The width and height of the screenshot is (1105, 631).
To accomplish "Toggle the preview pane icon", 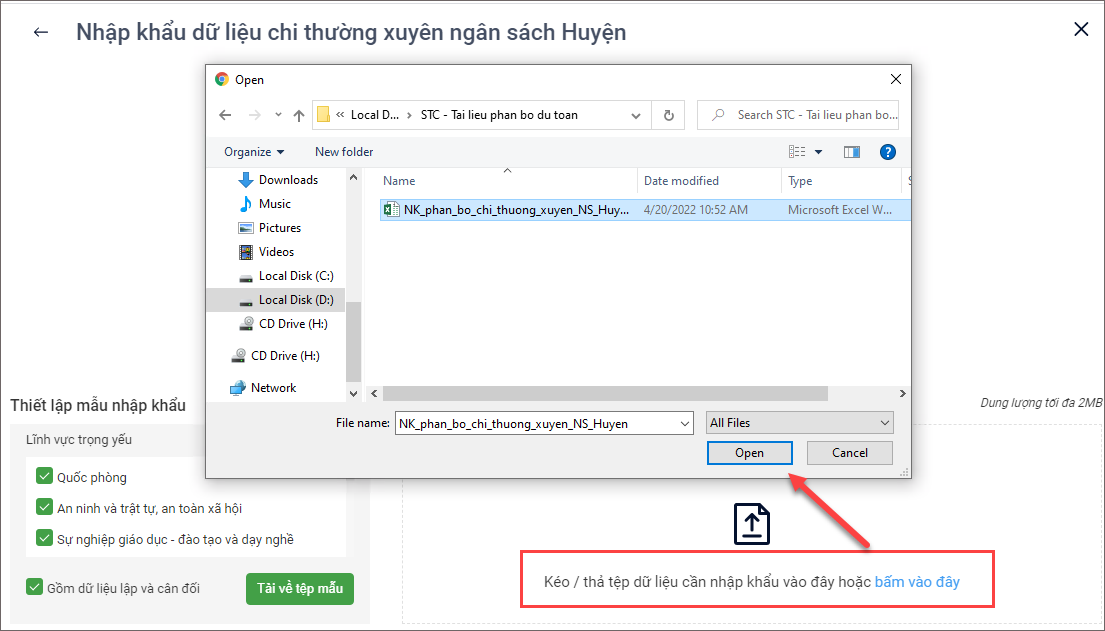I will coord(852,152).
